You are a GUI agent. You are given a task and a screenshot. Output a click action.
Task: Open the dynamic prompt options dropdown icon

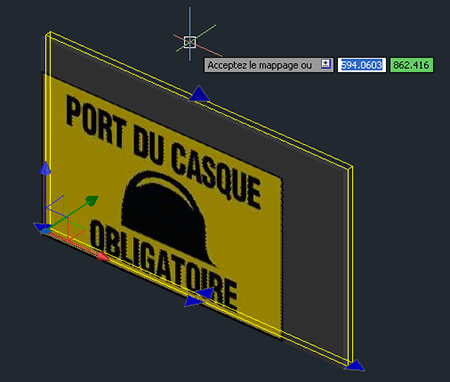(x=326, y=64)
